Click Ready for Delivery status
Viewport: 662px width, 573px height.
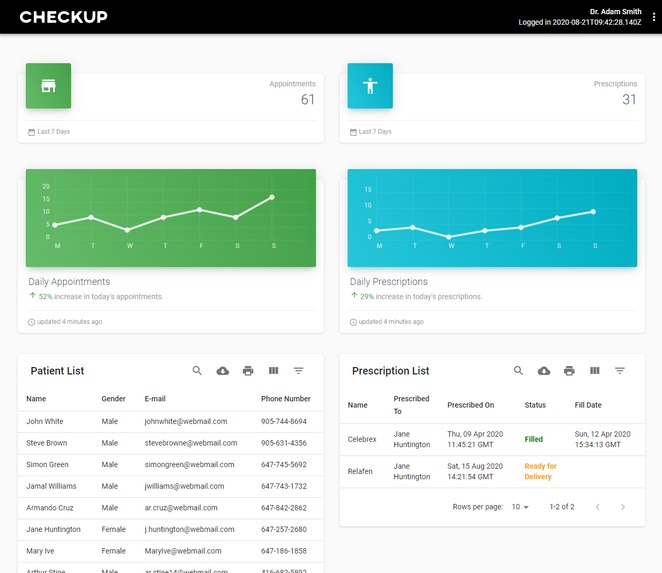coord(540,471)
